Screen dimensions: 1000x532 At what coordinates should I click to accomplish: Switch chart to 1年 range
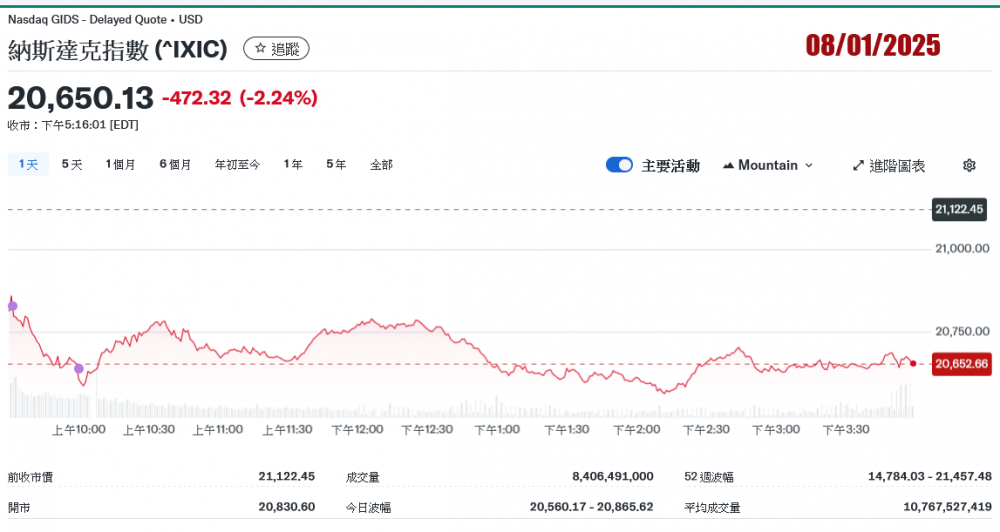292,164
